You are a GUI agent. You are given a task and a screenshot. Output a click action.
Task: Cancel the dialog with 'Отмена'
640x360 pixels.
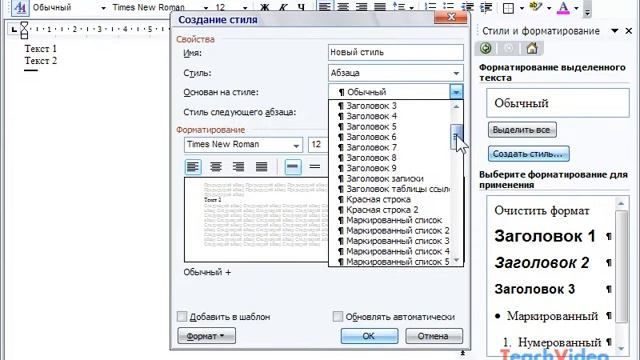click(x=433, y=336)
